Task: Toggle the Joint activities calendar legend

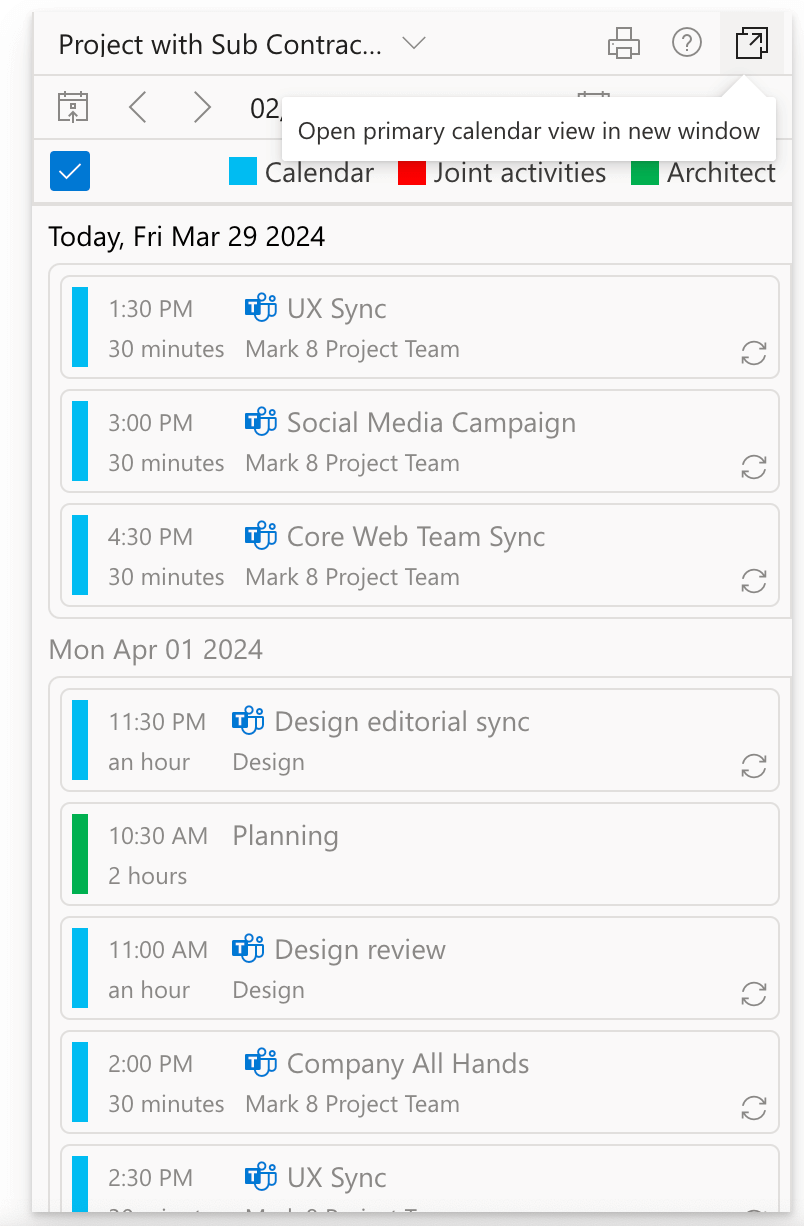Action: 502,173
